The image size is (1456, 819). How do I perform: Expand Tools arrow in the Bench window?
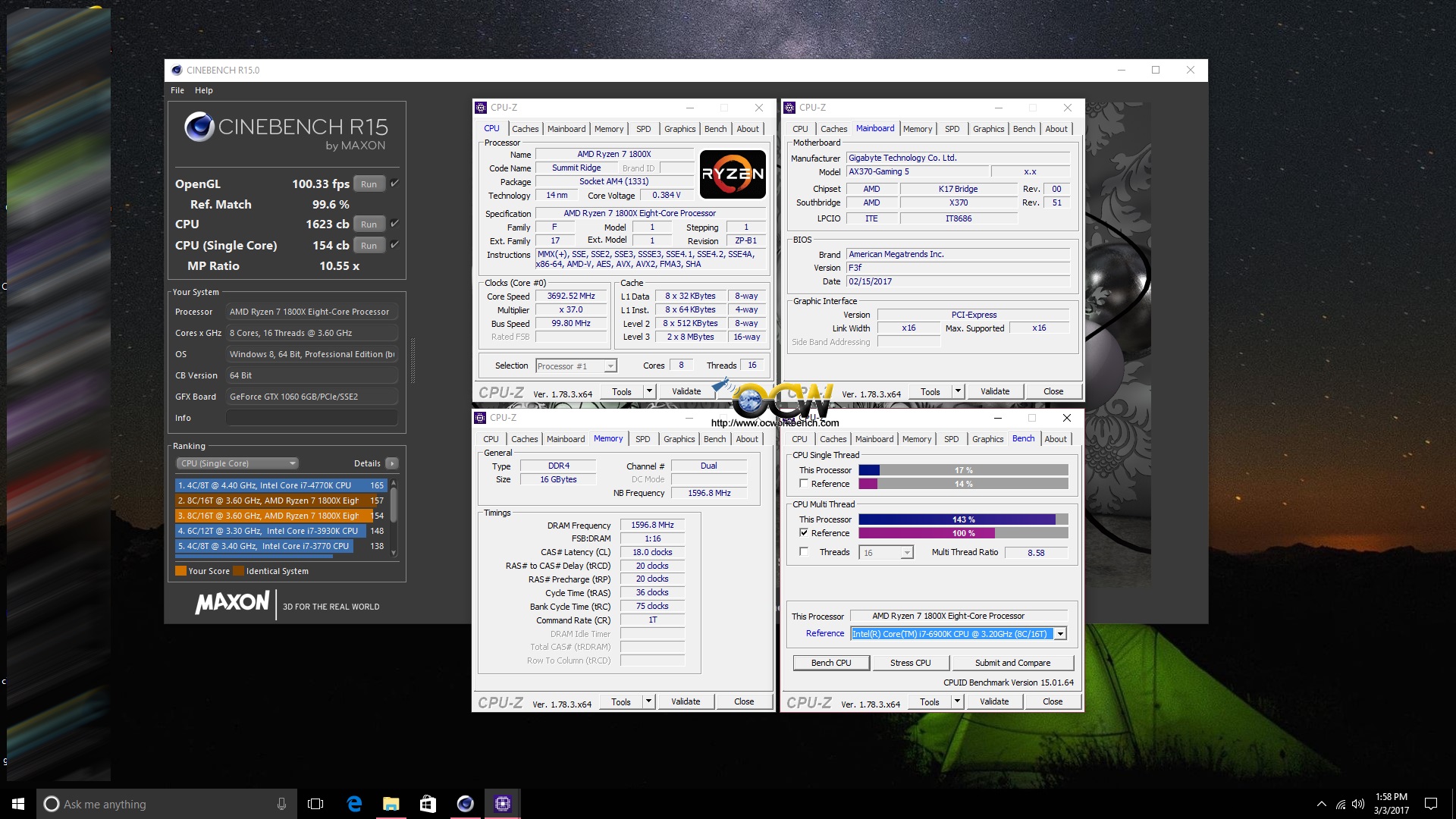click(x=957, y=701)
